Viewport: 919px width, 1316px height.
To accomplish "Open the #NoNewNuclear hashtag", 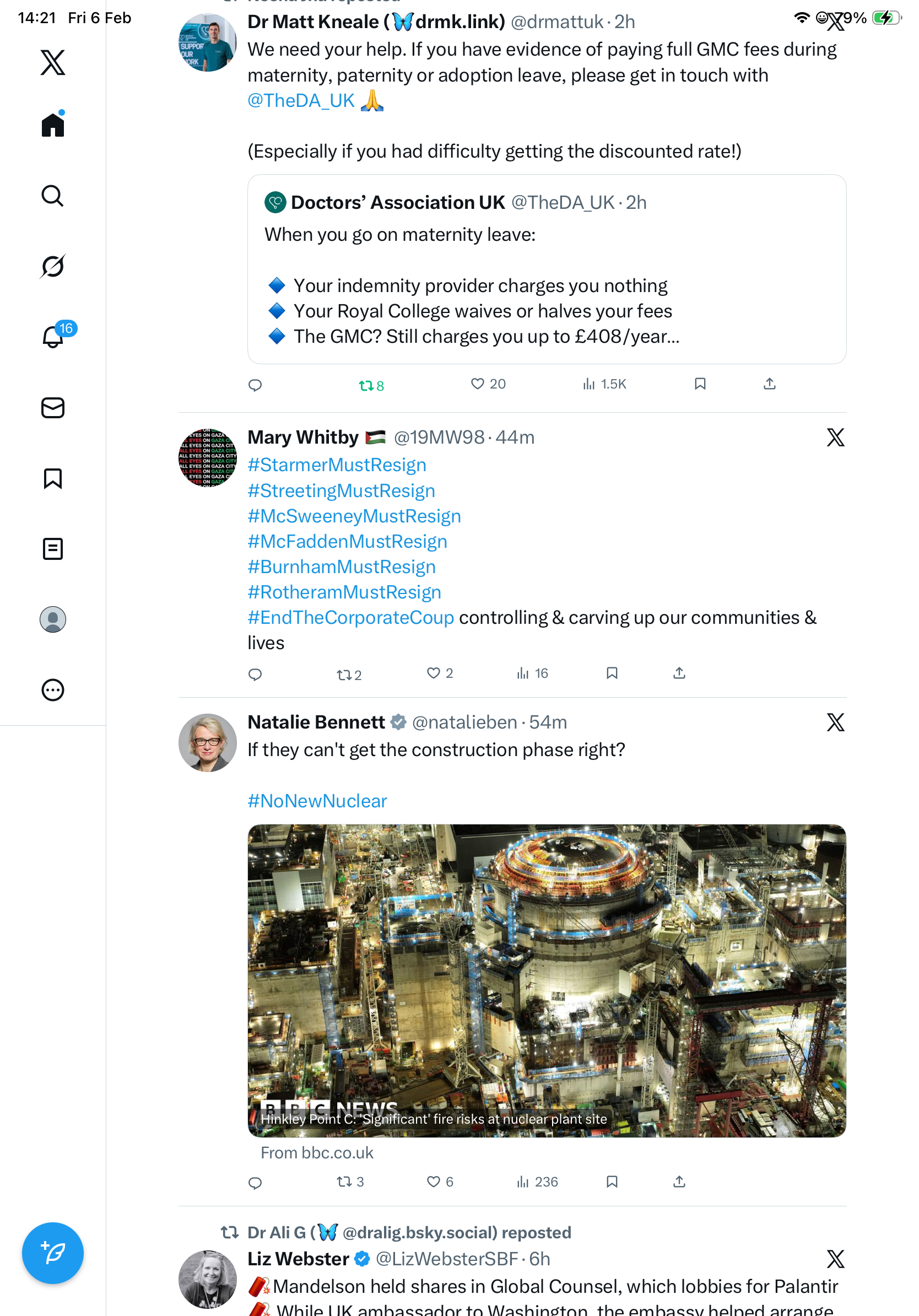I will tap(317, 801).
